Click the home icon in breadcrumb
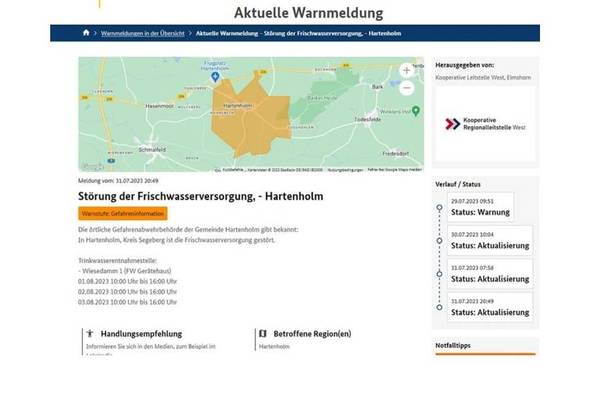The height and width of the screenshot is (400, 600). (x=87, y=33)
